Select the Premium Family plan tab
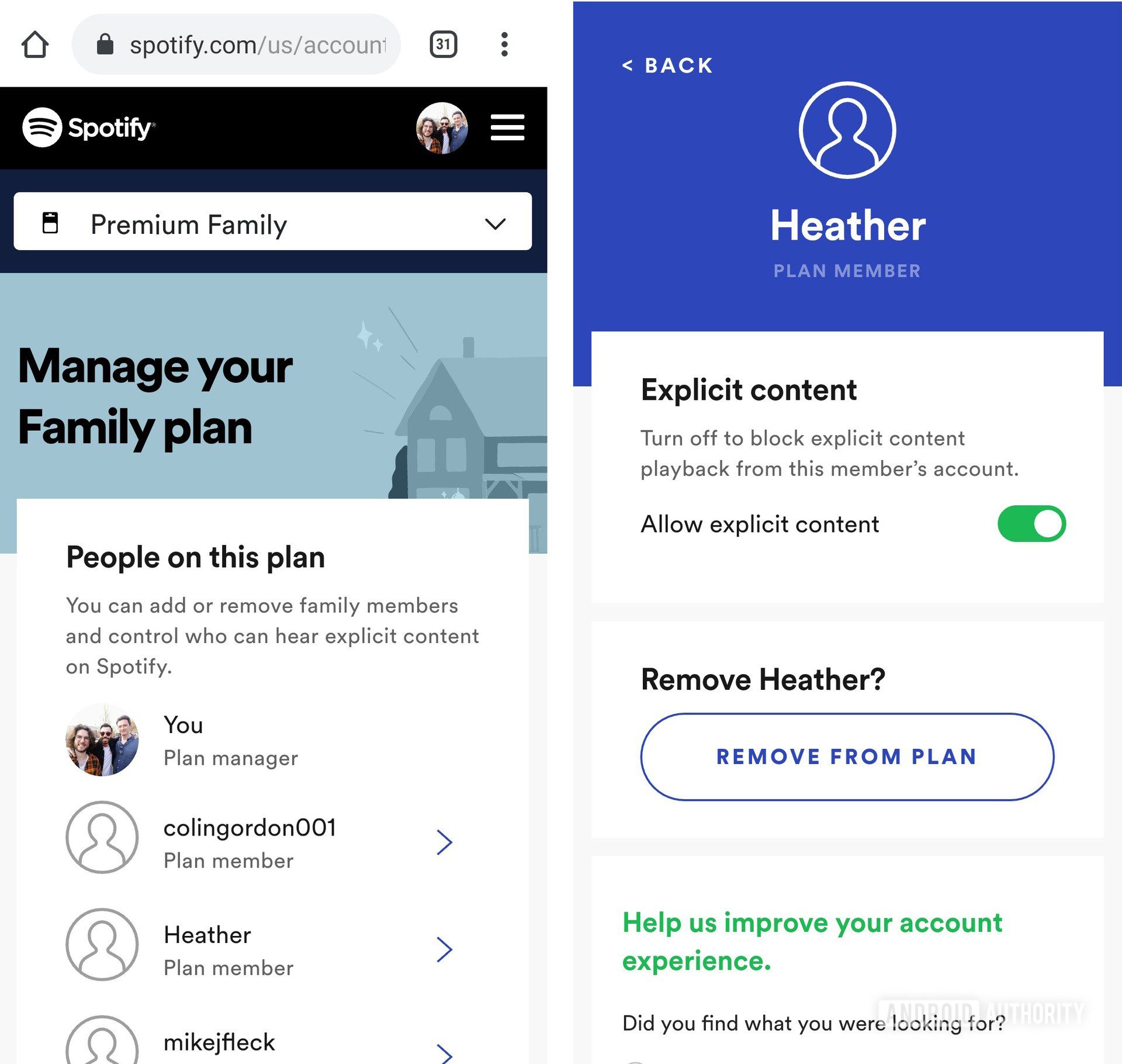1122x1064 pixels. click(272, 223)
